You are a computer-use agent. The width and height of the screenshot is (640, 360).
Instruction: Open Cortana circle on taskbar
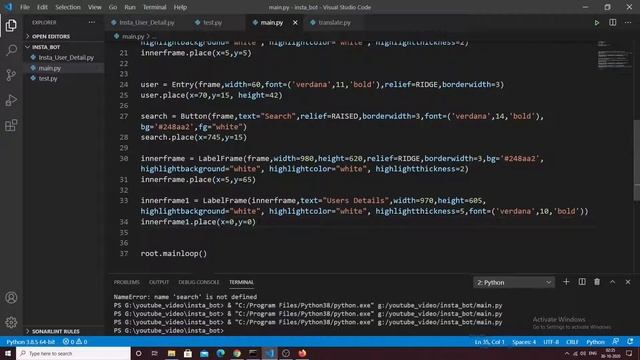pos(138,353)
